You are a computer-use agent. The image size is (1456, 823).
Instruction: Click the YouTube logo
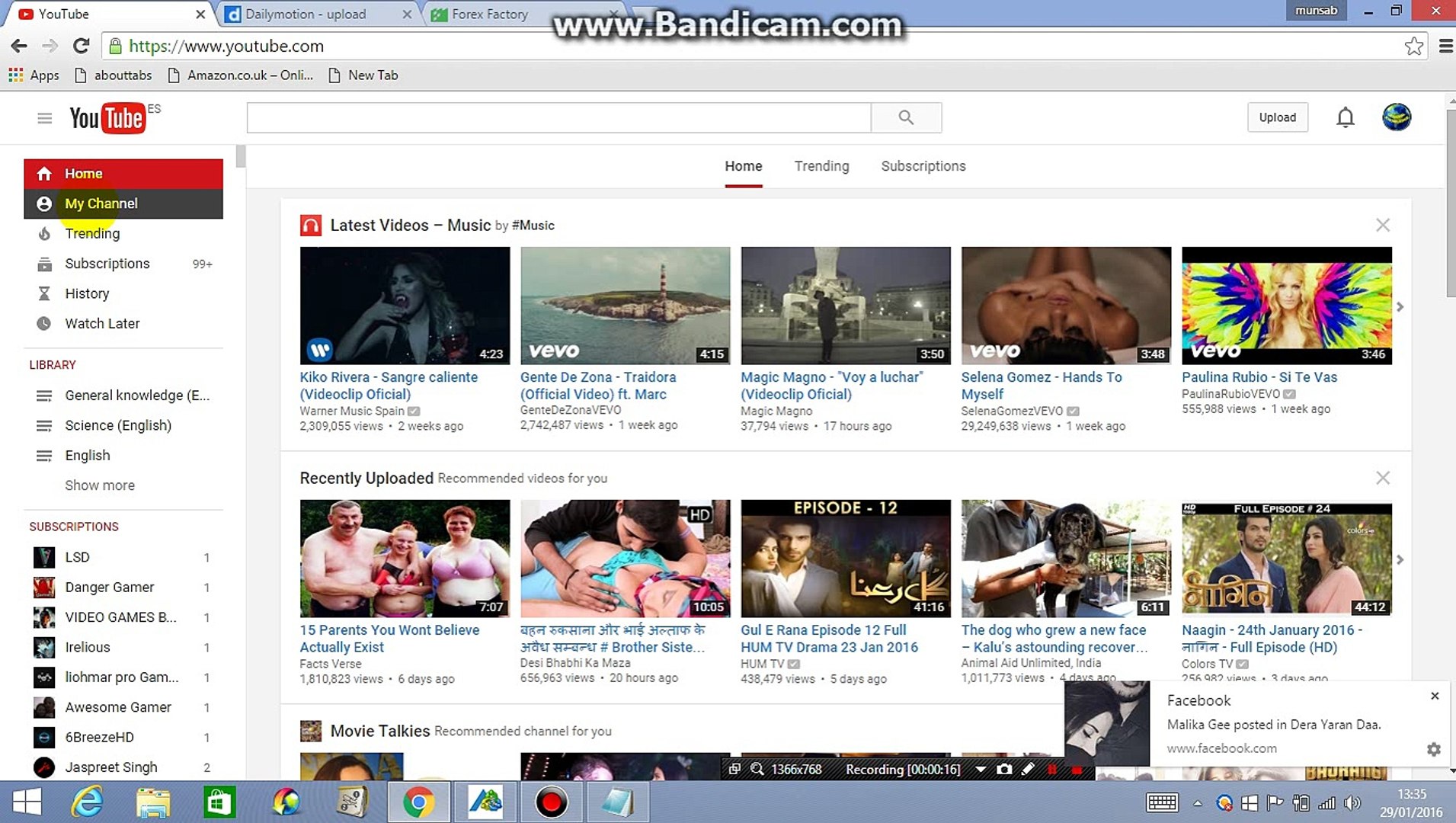tap(107, 118)
